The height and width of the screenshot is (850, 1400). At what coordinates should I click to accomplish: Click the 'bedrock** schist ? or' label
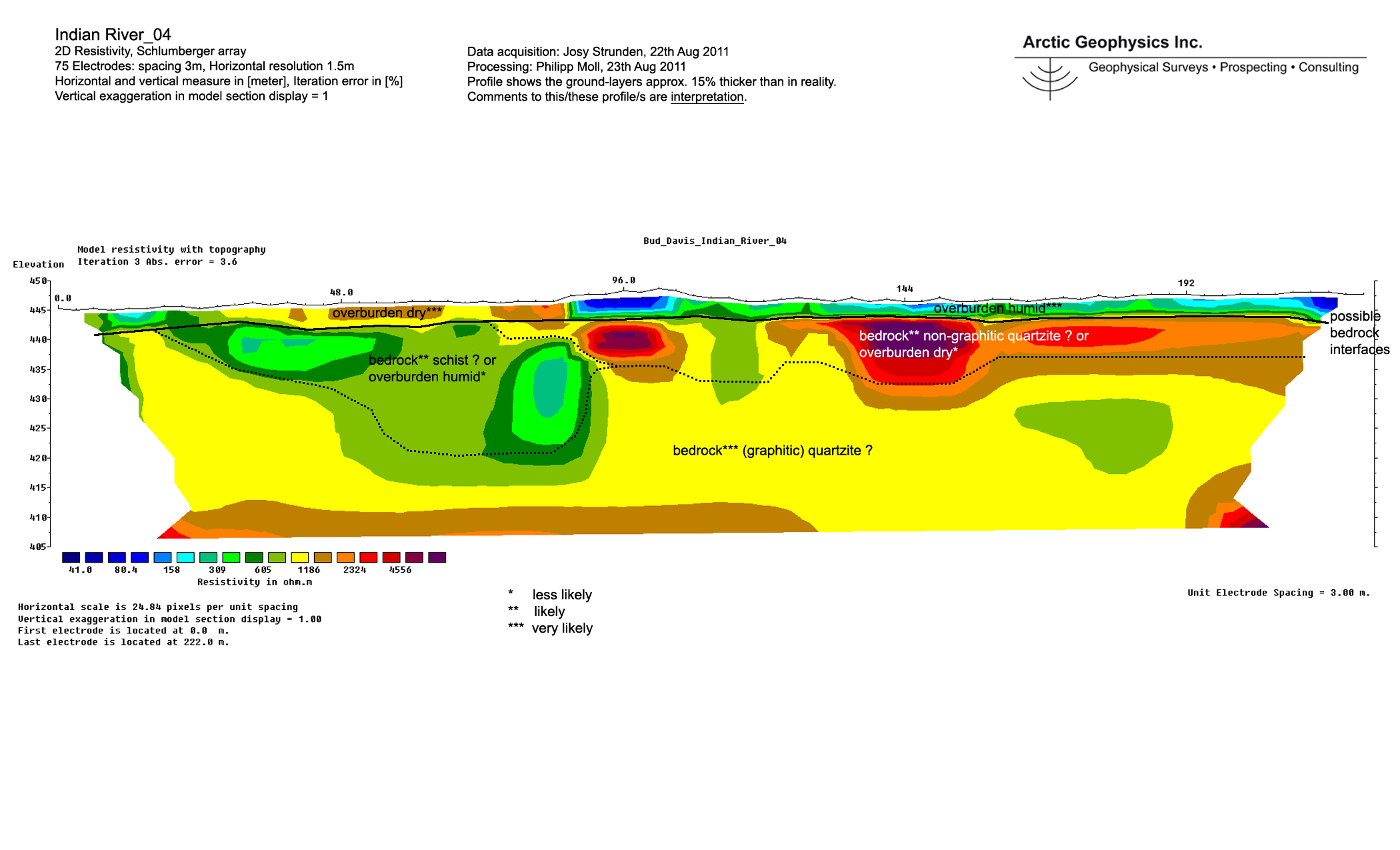tap(432, 360)
